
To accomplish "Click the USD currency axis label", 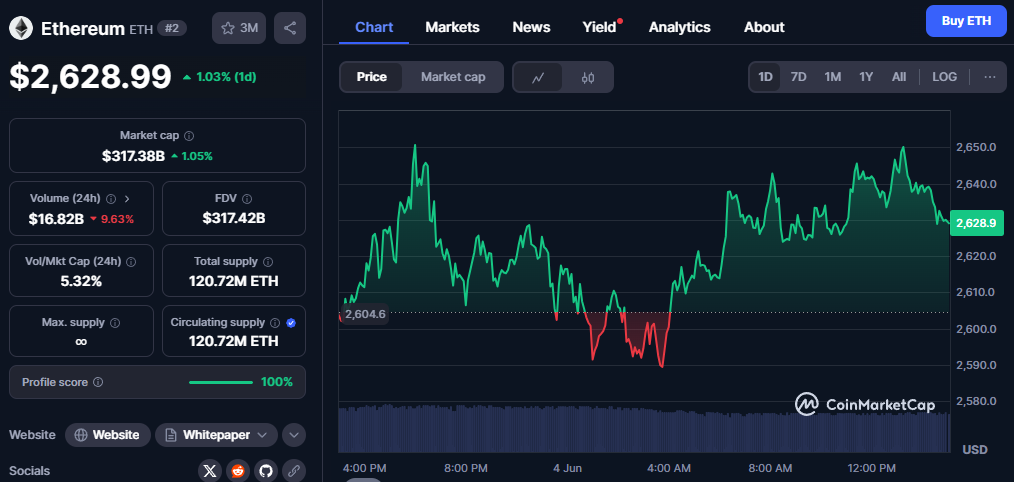I will tap(975, 449).
